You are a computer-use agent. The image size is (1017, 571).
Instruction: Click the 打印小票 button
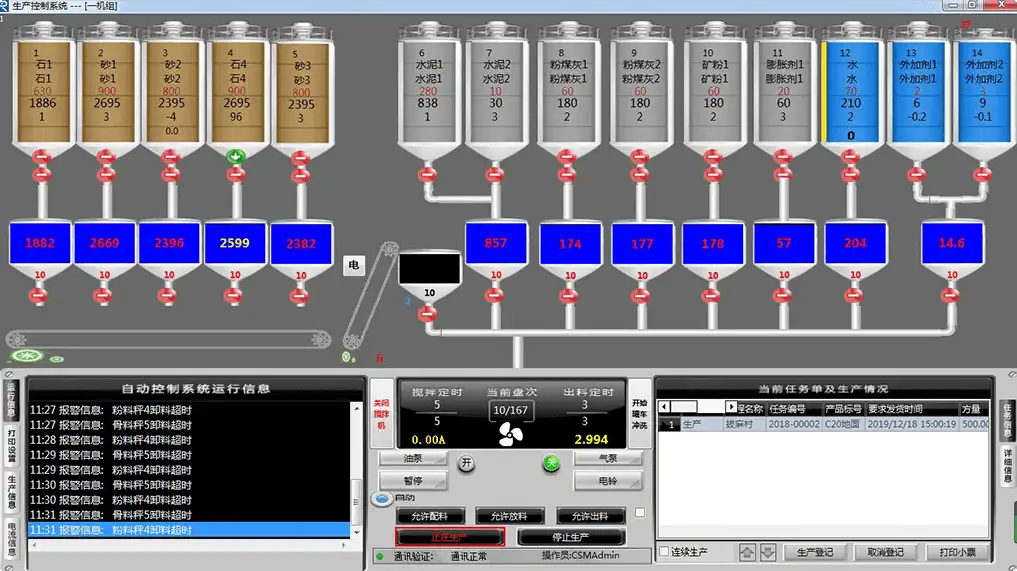tap(956, 552)
